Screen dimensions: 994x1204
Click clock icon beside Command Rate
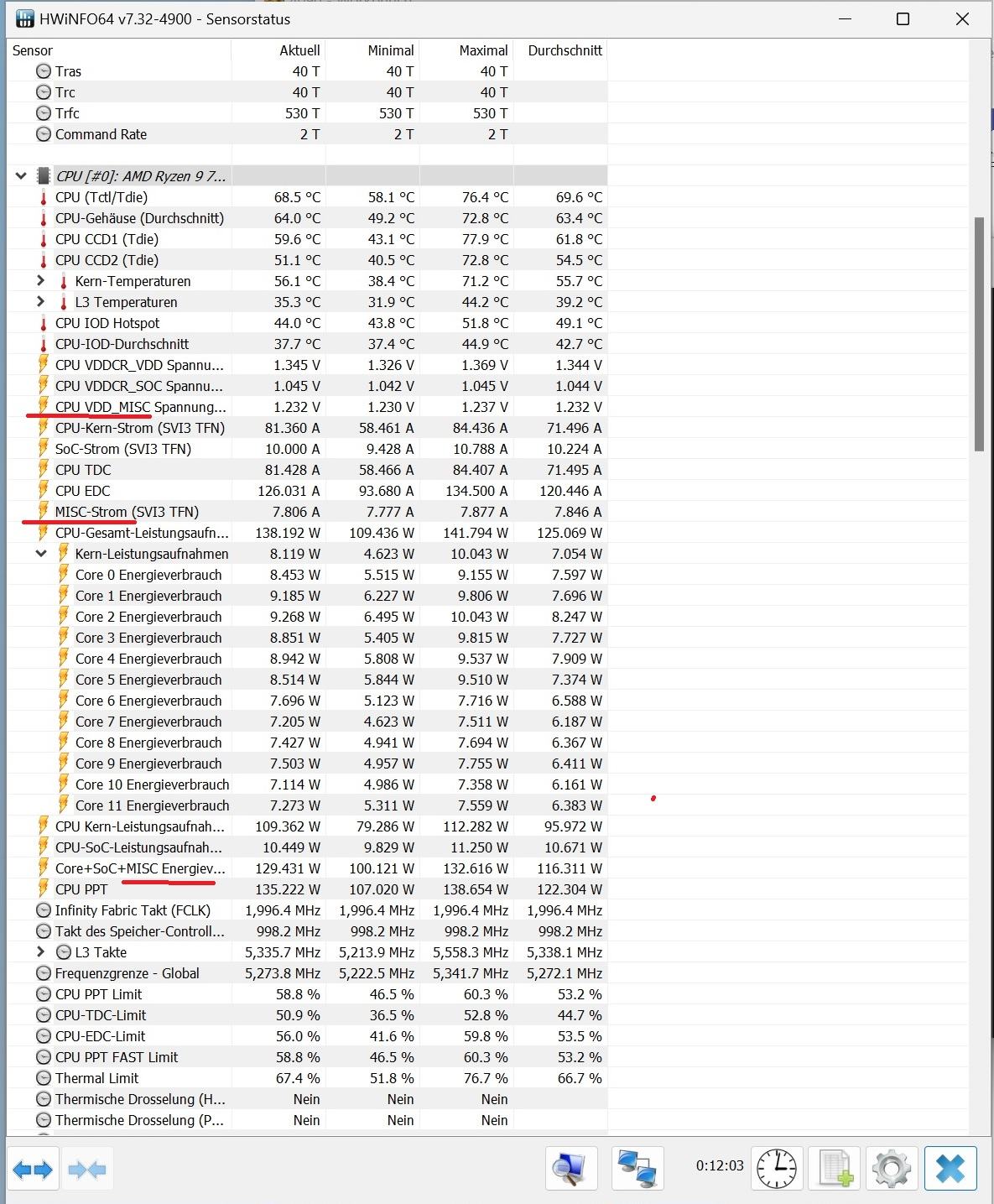44,134
